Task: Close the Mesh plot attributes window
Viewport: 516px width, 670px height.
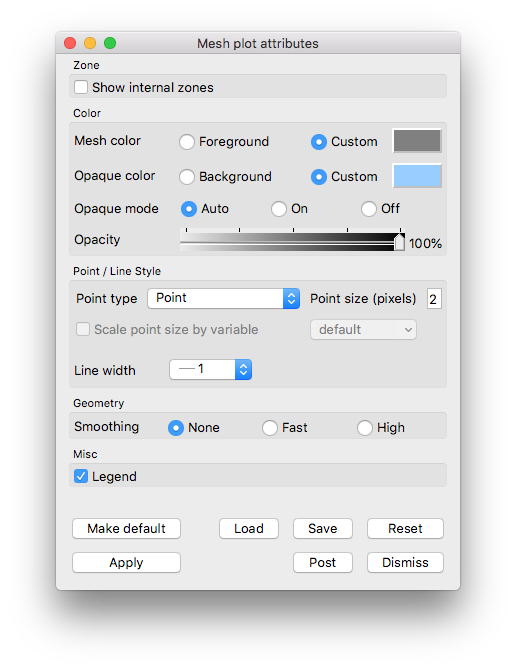Action: click(70, 43)
